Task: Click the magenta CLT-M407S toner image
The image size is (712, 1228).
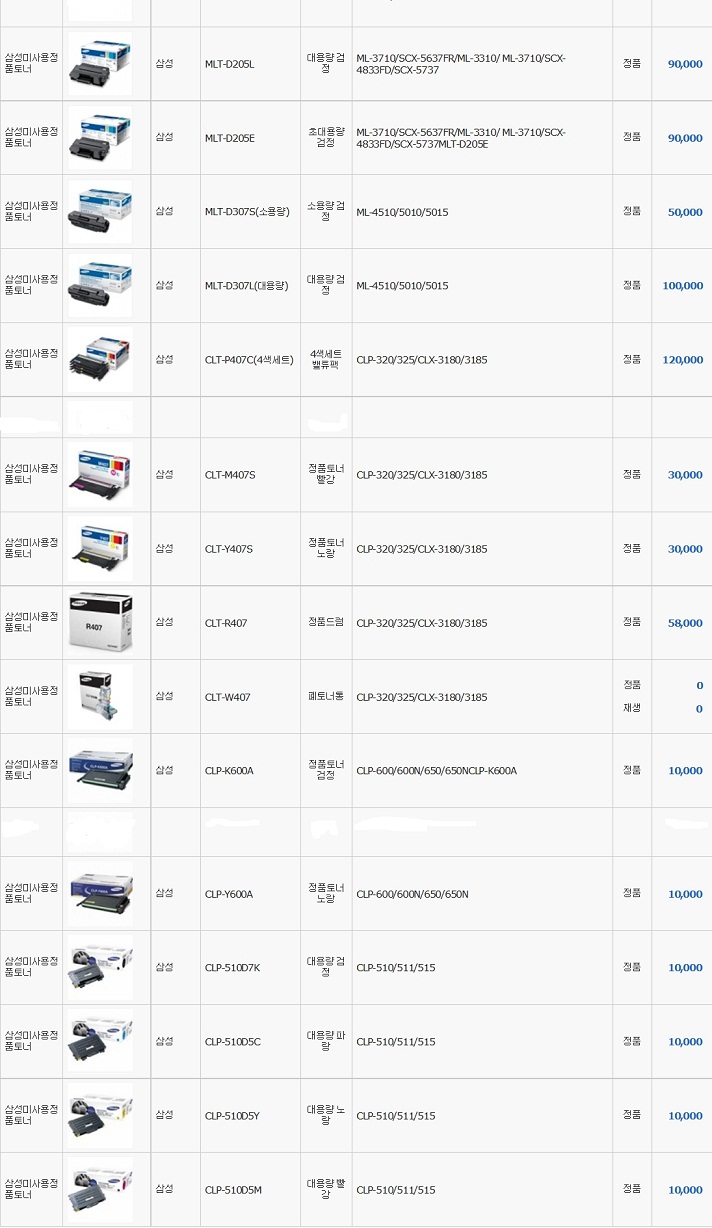Action: 100,474
